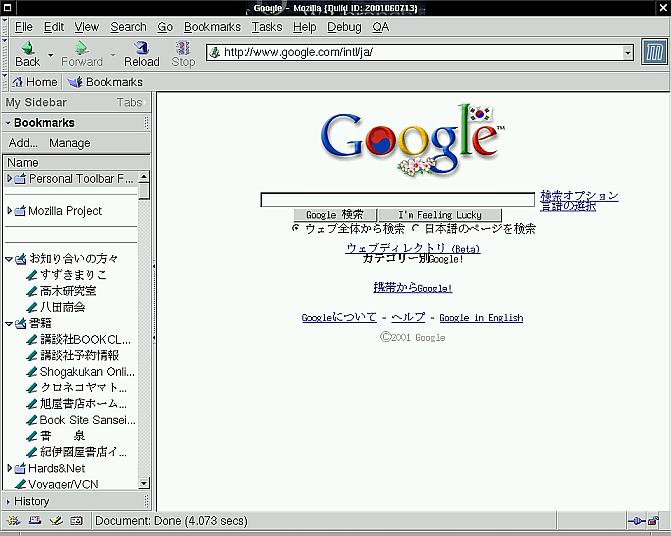
Task: Open the Address Book icon in the status bar
Action: (x=77, y=521)
